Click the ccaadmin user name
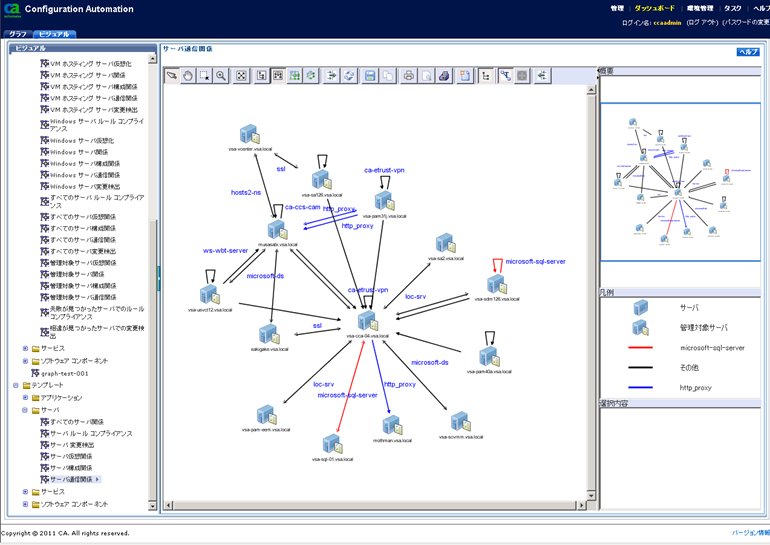 click(667, 23)
